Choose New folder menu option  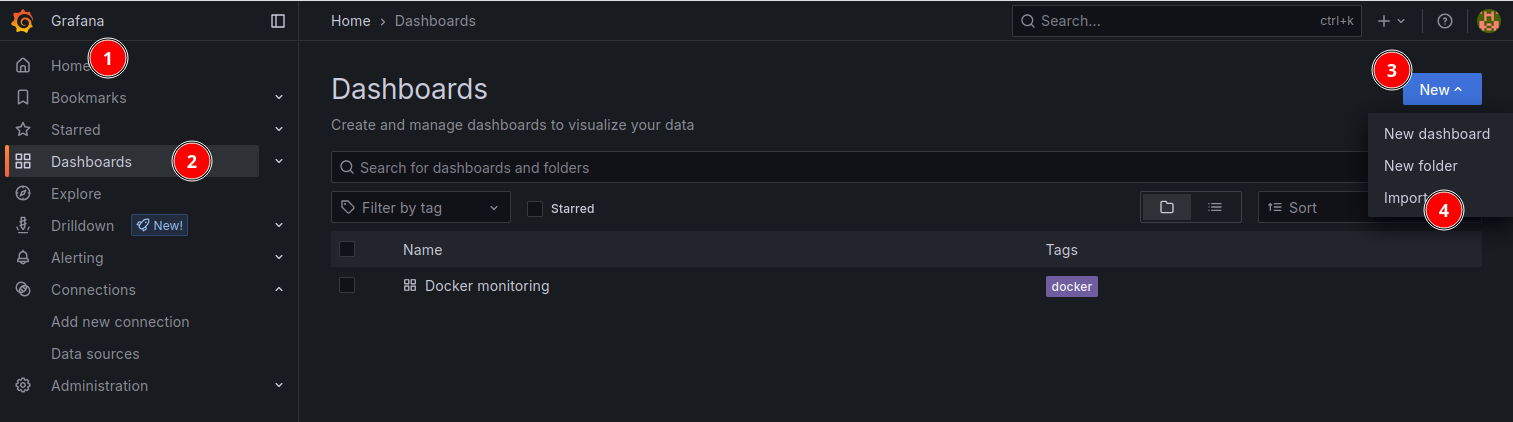pos(1420,166)
